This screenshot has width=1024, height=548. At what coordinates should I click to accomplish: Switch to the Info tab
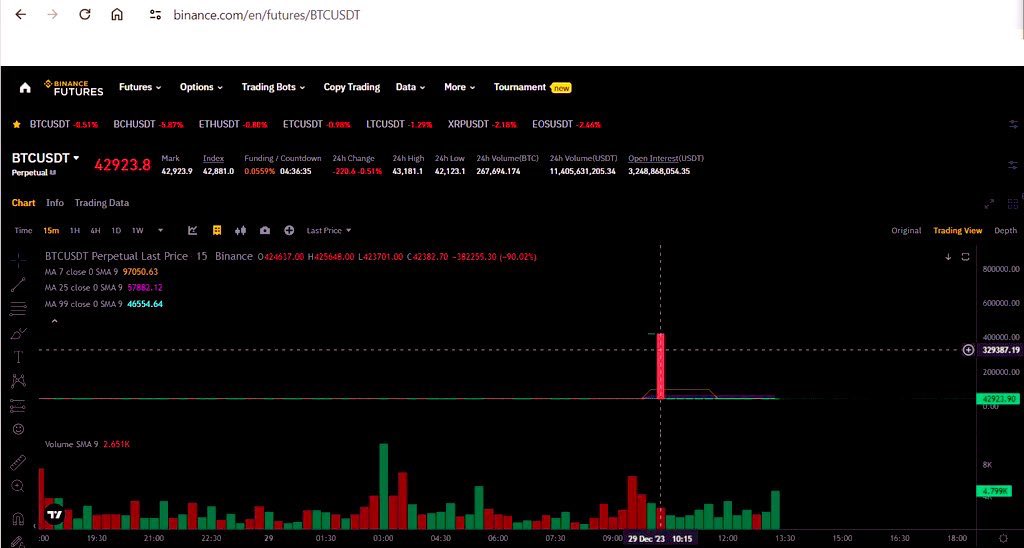click(x=55, y=202)
